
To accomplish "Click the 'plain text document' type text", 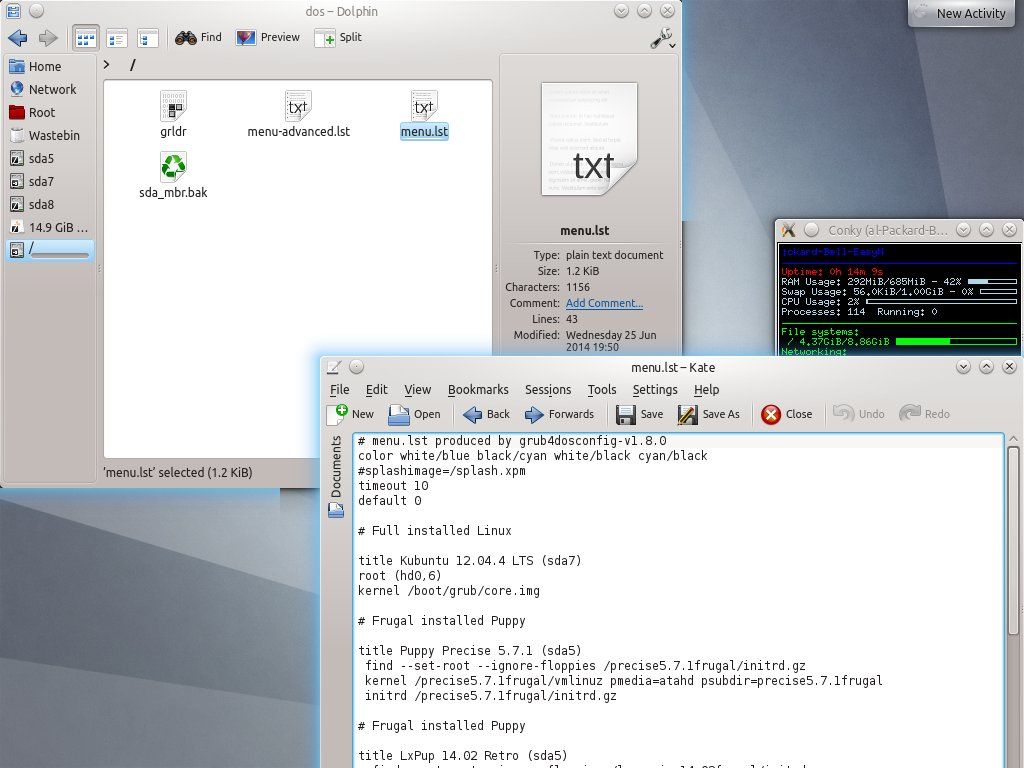I will pos(615,255).
